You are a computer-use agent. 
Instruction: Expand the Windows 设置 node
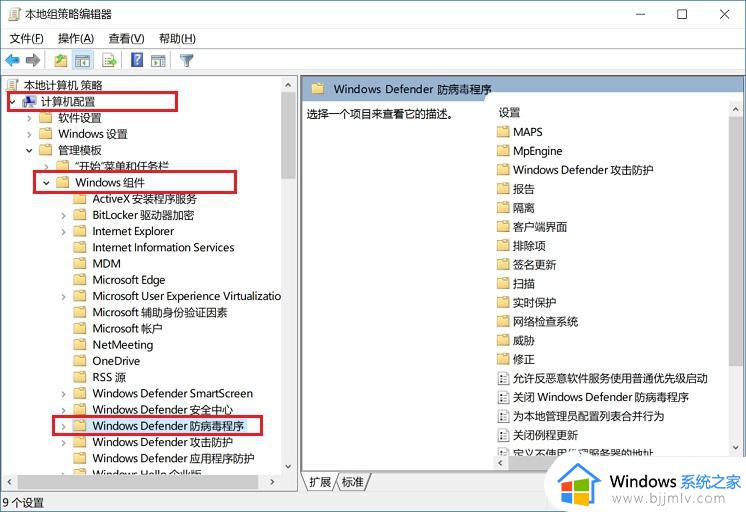29,134
